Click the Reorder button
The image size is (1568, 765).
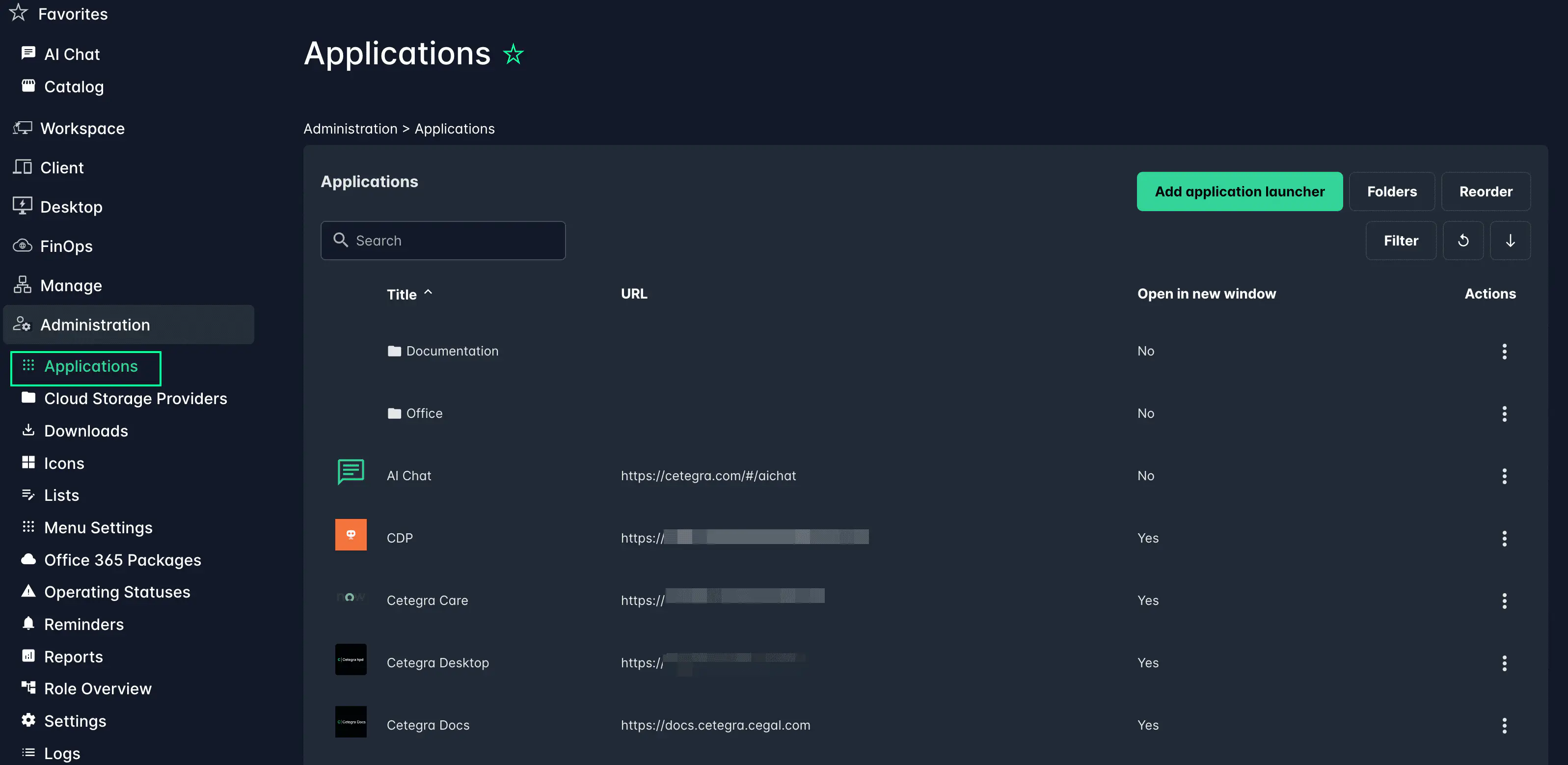(x=1485, y=191)
